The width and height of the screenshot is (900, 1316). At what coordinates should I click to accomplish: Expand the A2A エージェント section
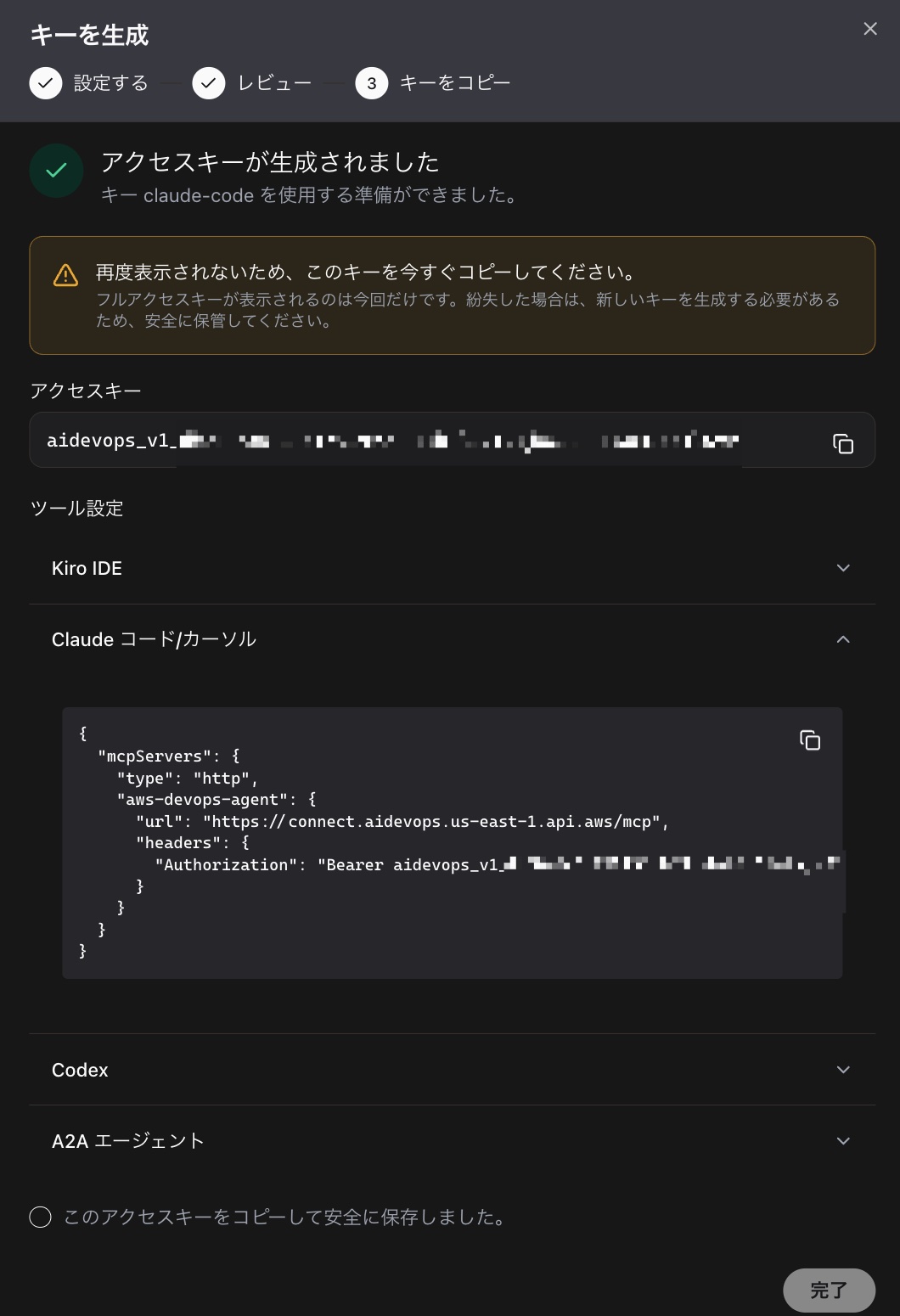[452, 1141]
